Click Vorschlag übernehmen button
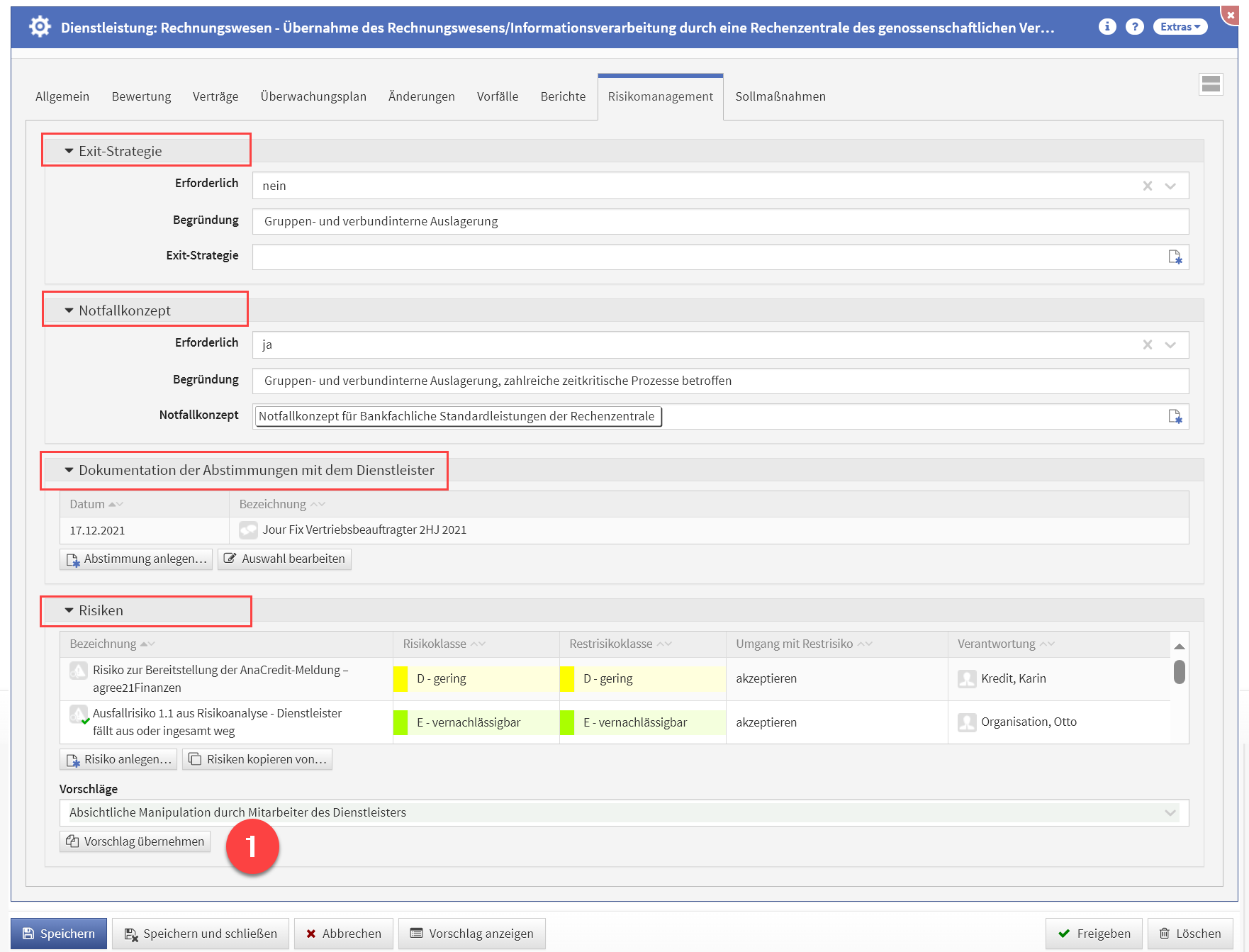The height and width of the screenshot is (952, 1249). tap(135, 841)
